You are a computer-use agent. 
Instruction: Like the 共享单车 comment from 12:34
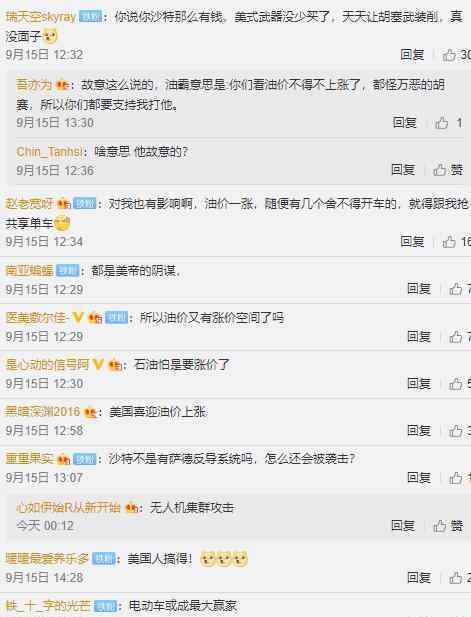[x=449, y=242]
